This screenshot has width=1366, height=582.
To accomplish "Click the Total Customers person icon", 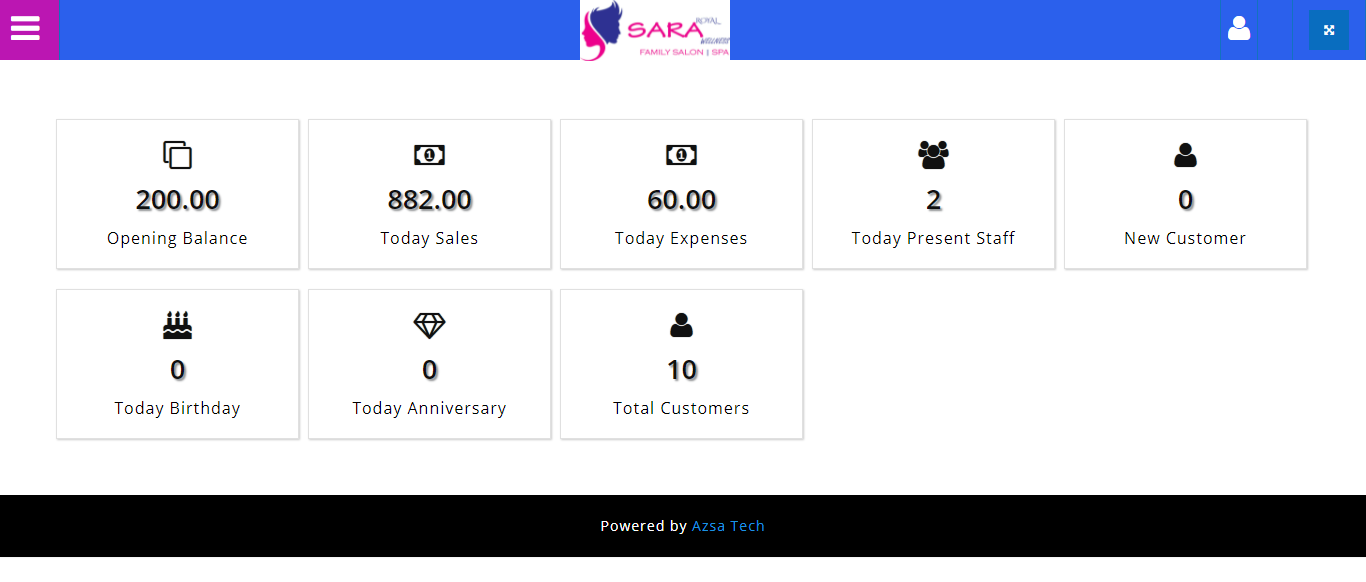I will [681, 325].
